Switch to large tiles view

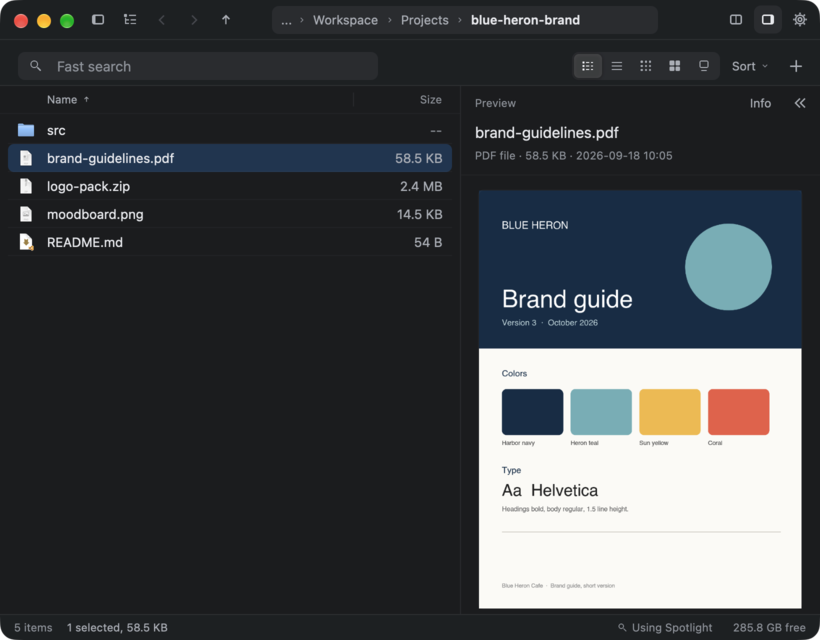click(x=675, y=66)
